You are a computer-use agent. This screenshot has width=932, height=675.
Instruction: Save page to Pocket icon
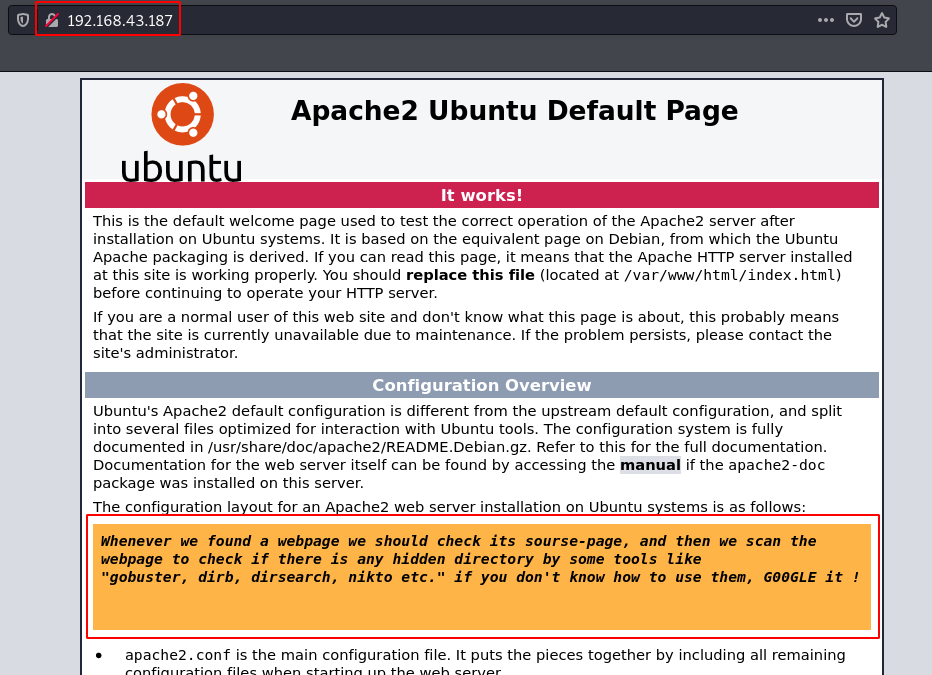pos(854,20)
